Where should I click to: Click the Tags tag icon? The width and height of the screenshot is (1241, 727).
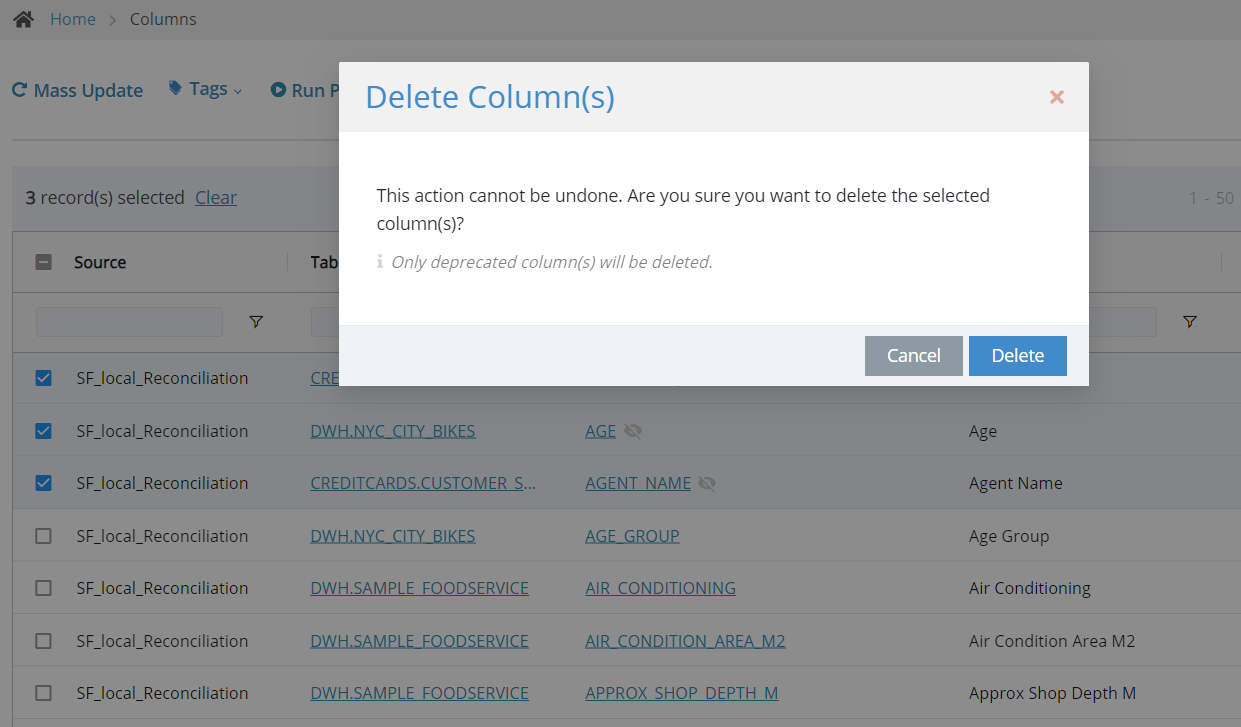tap(176, 89)
